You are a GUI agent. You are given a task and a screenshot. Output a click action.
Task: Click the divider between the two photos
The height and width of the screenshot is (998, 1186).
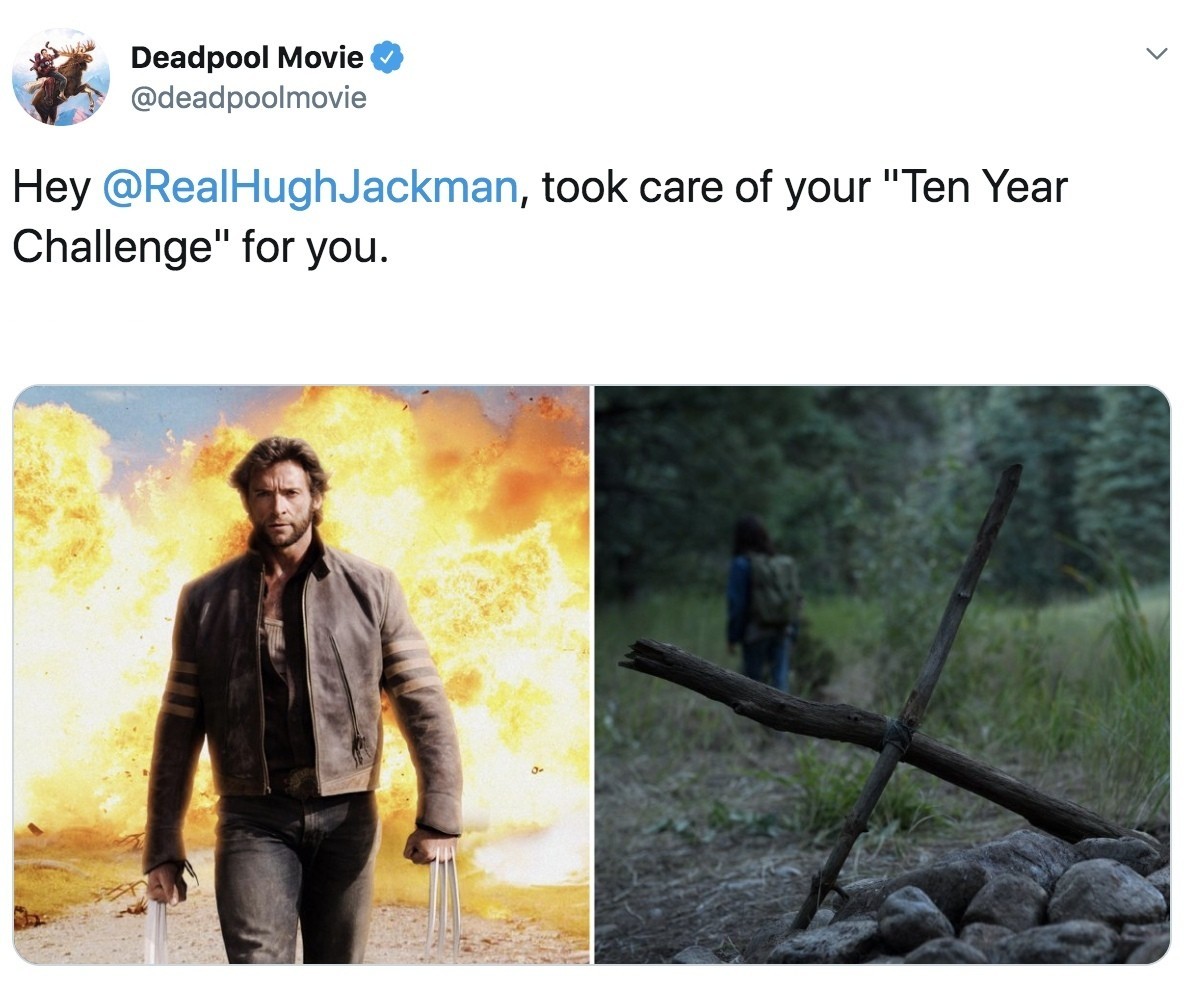coord(592,674)
